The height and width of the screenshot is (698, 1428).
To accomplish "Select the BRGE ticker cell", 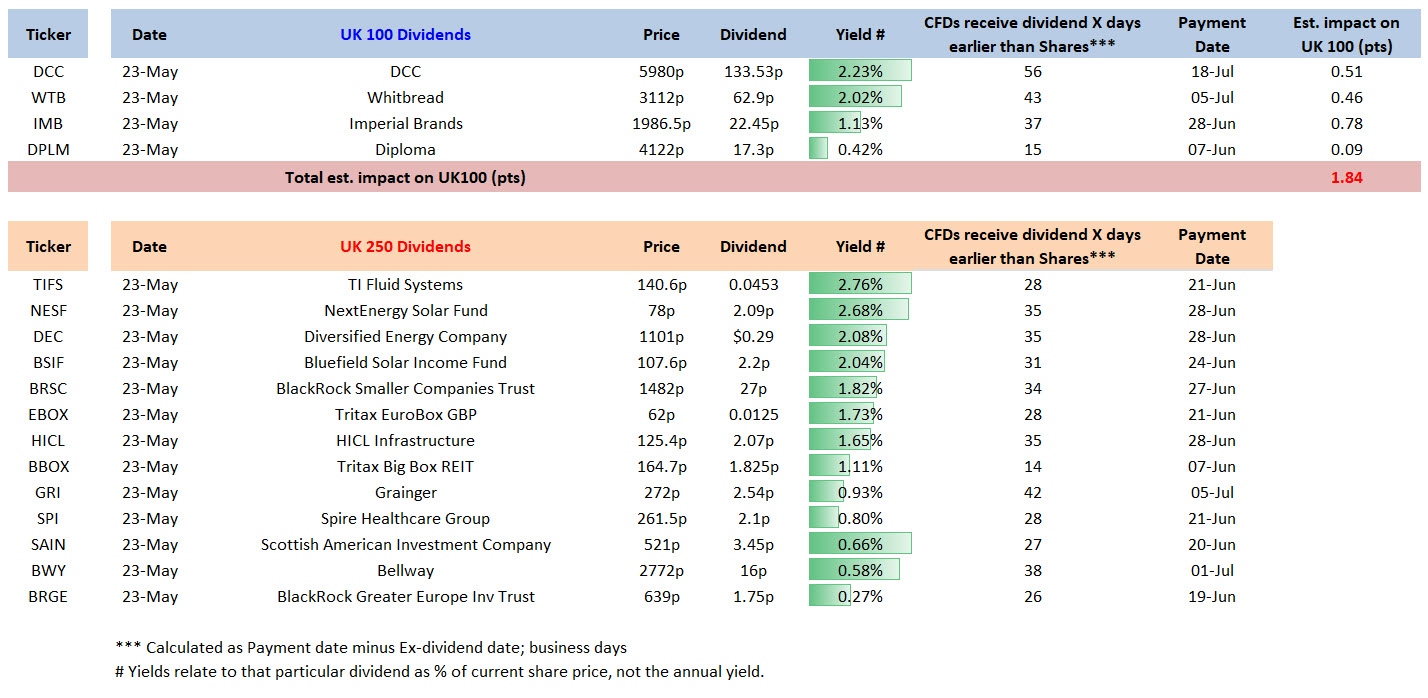I will coord(48,596).
